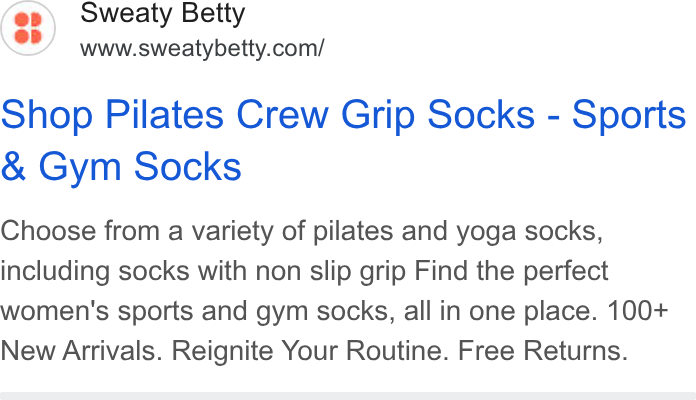Screen dimensions: 696x400
Task: Click the "Free Returns." text
Action: 543,350
